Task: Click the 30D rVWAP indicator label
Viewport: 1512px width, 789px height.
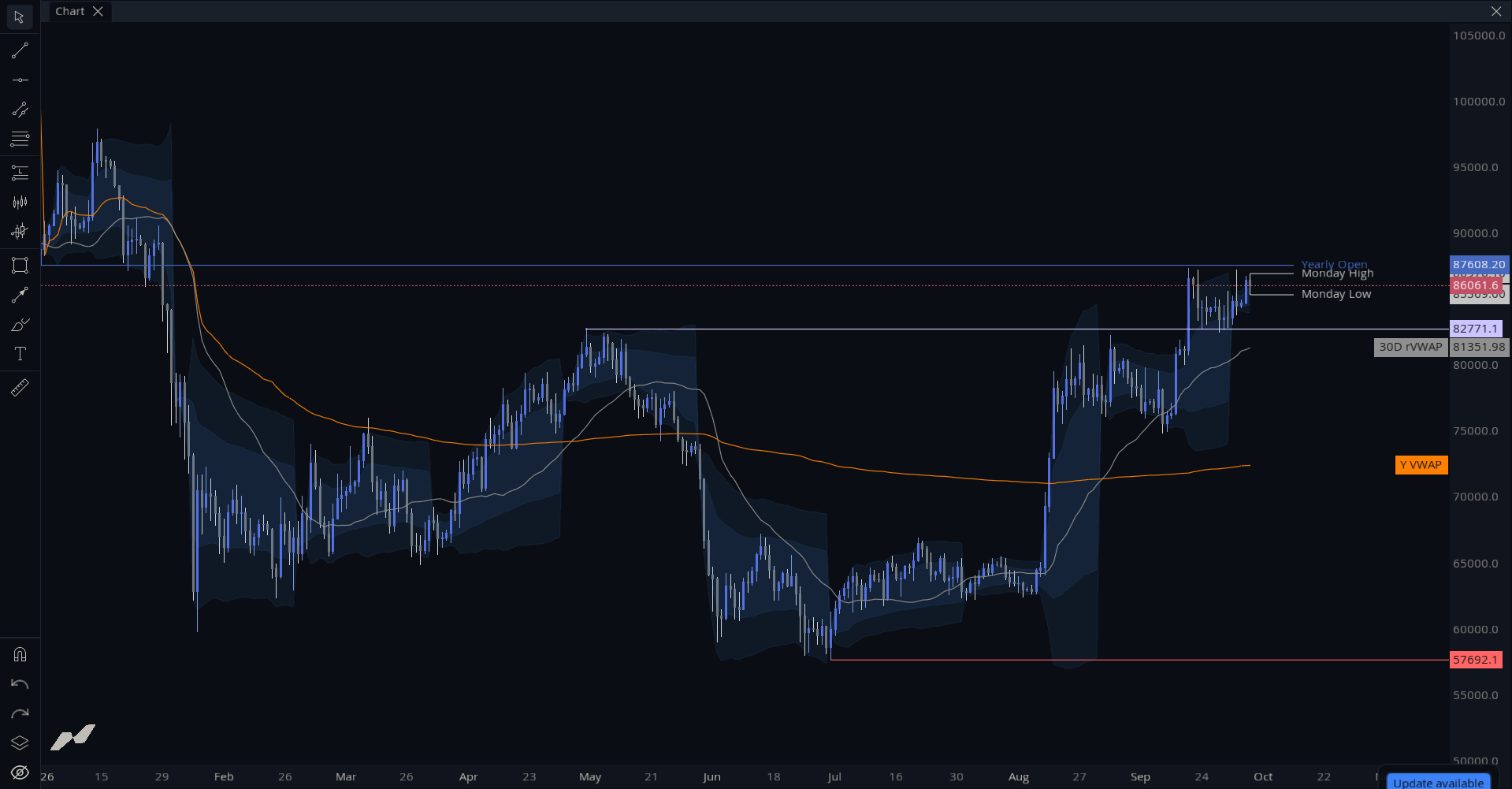Action: [1410, 347]
